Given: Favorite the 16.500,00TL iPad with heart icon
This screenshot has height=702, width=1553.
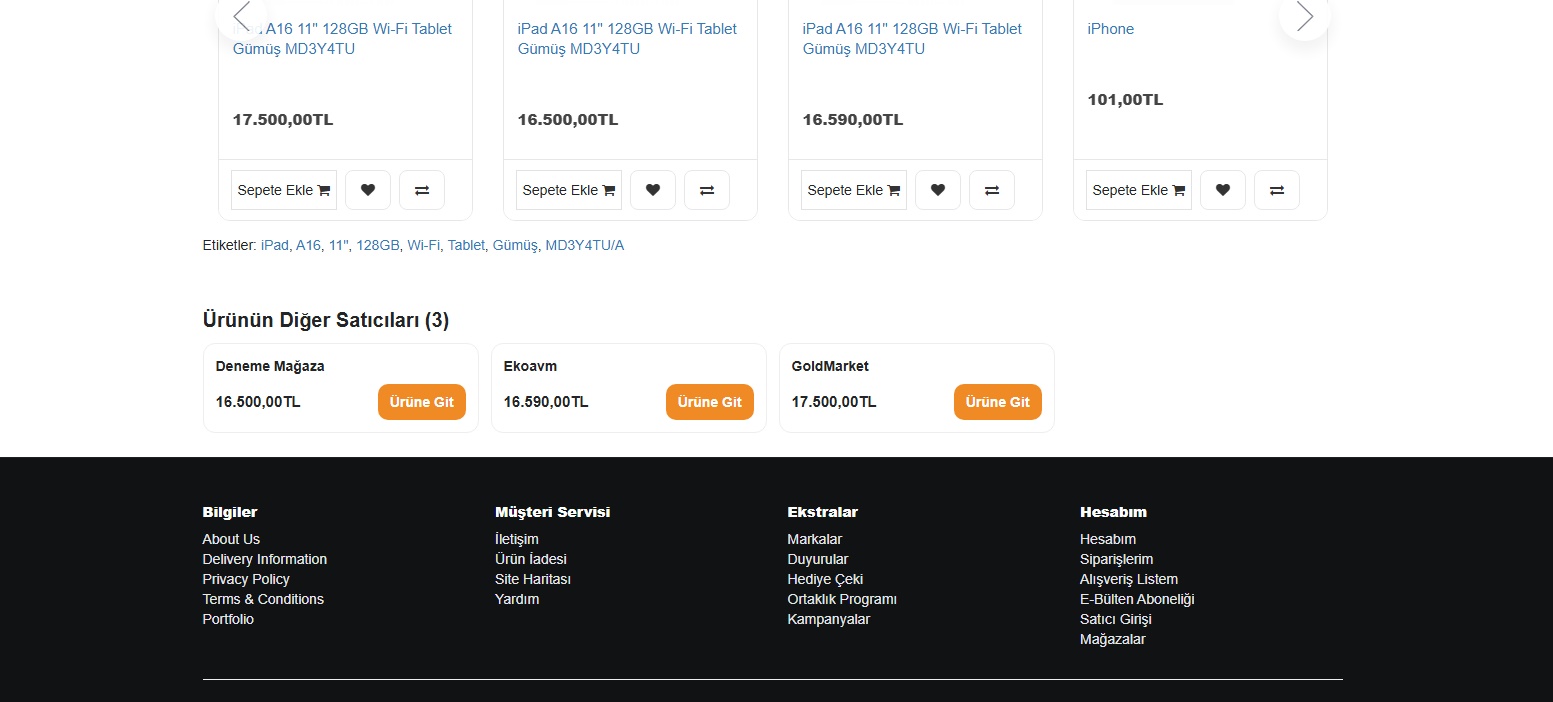Looking at the screenshot, I should click(653, 190).
